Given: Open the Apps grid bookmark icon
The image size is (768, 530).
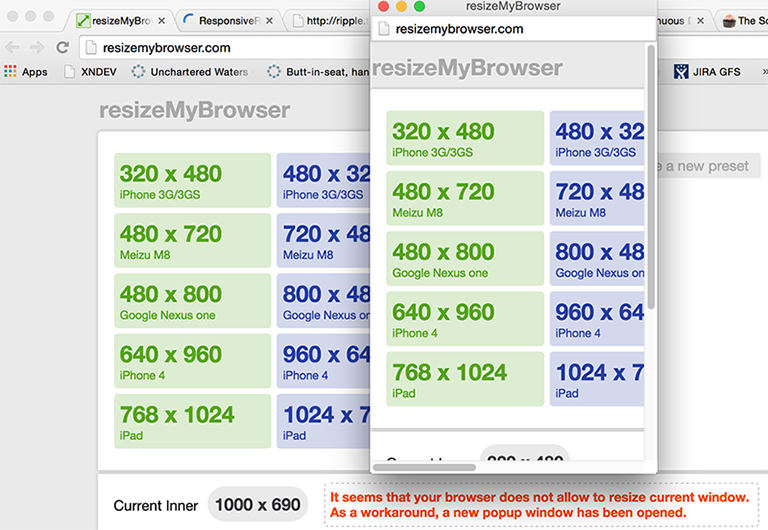Looking at the screenshot, I should click(x=10, y=72).
